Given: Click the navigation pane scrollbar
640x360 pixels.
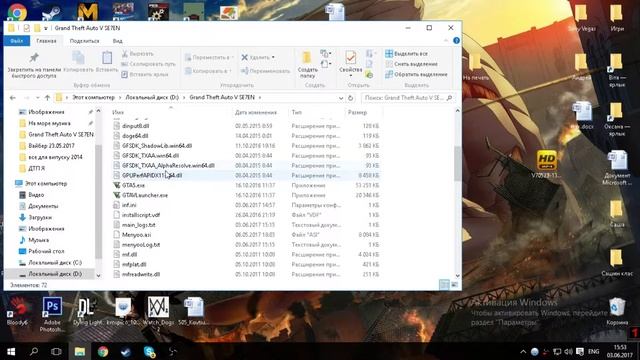Looking at the screenshot, I should (x=98, y=202).
